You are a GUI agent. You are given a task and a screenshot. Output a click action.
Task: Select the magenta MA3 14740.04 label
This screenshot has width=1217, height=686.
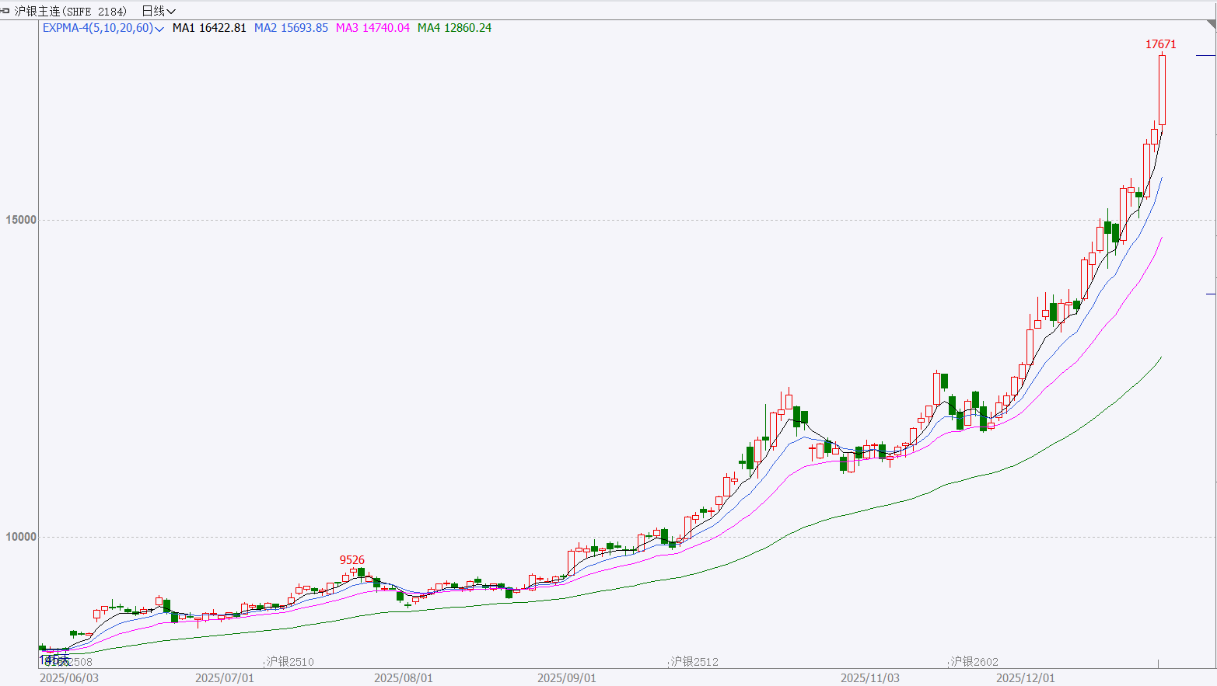pyautogui.click(x=372, y=28)
